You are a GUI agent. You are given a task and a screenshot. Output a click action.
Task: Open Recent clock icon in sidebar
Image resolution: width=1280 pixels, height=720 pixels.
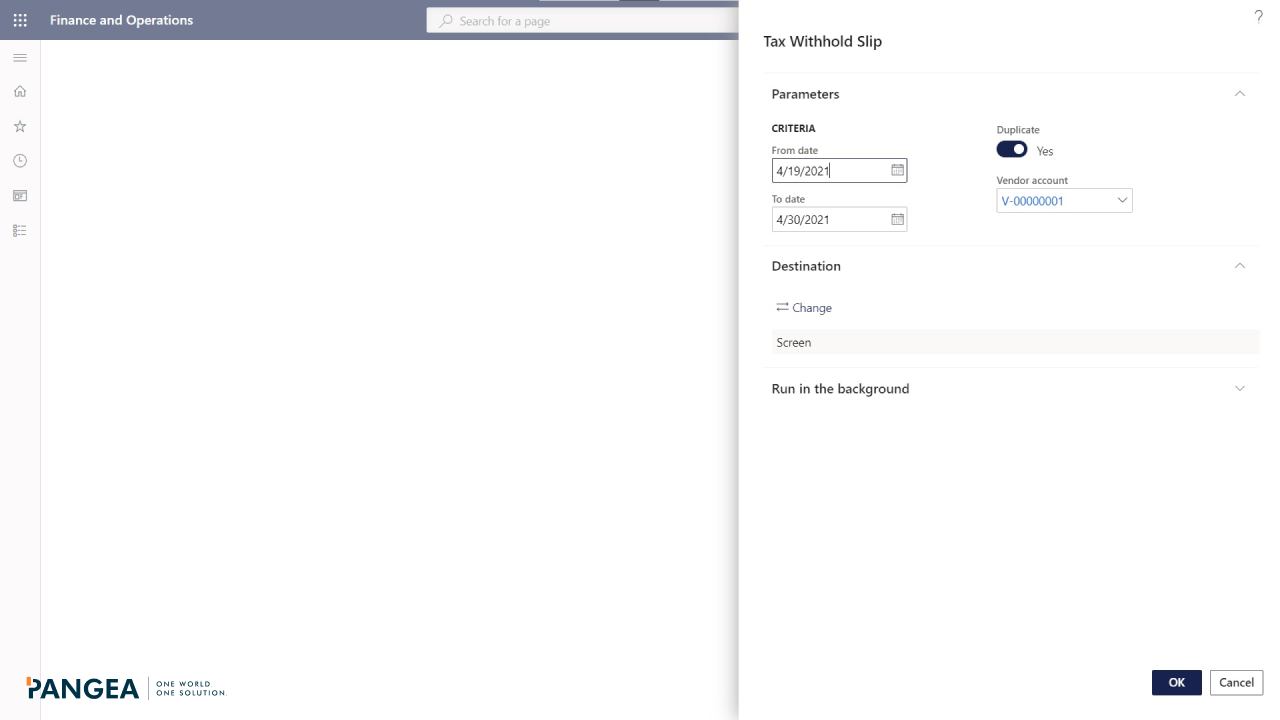[20, 161]
